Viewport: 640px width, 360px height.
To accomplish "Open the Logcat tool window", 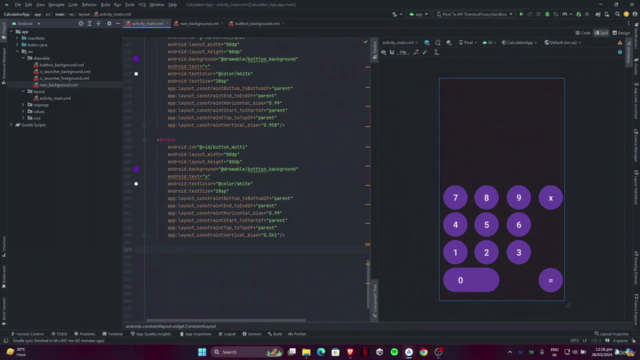I will coord(227,334).
